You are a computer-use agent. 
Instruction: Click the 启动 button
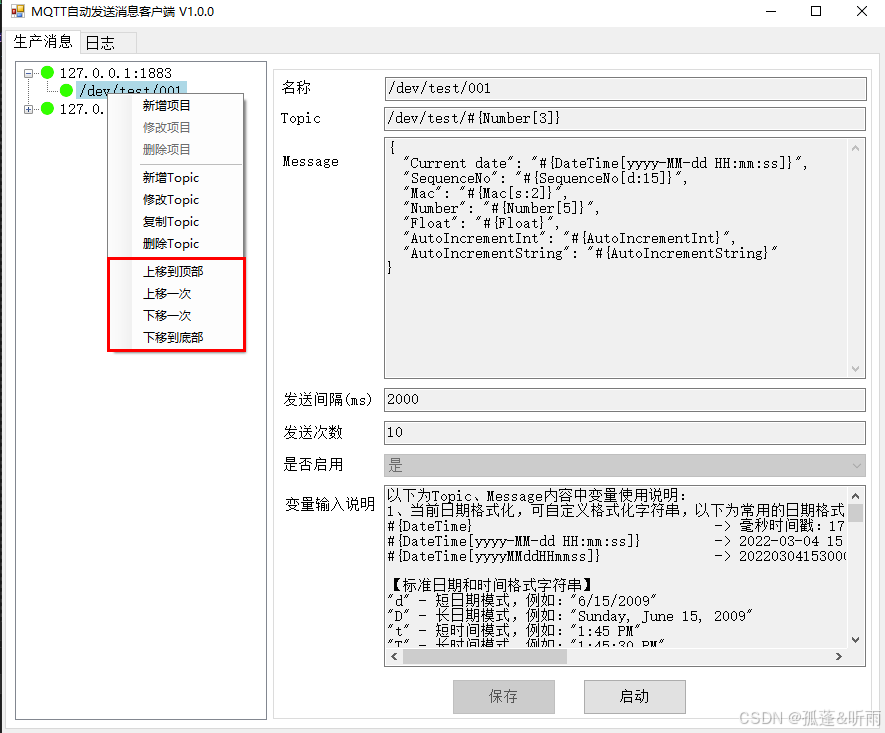click(634, 696)
